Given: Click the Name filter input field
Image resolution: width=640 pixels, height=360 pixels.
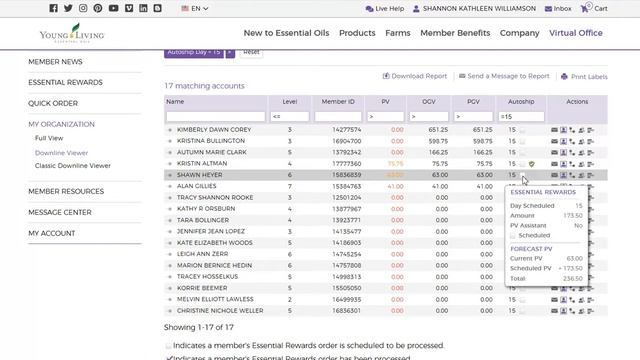Looking at the screenshot, I should point(216,117).
